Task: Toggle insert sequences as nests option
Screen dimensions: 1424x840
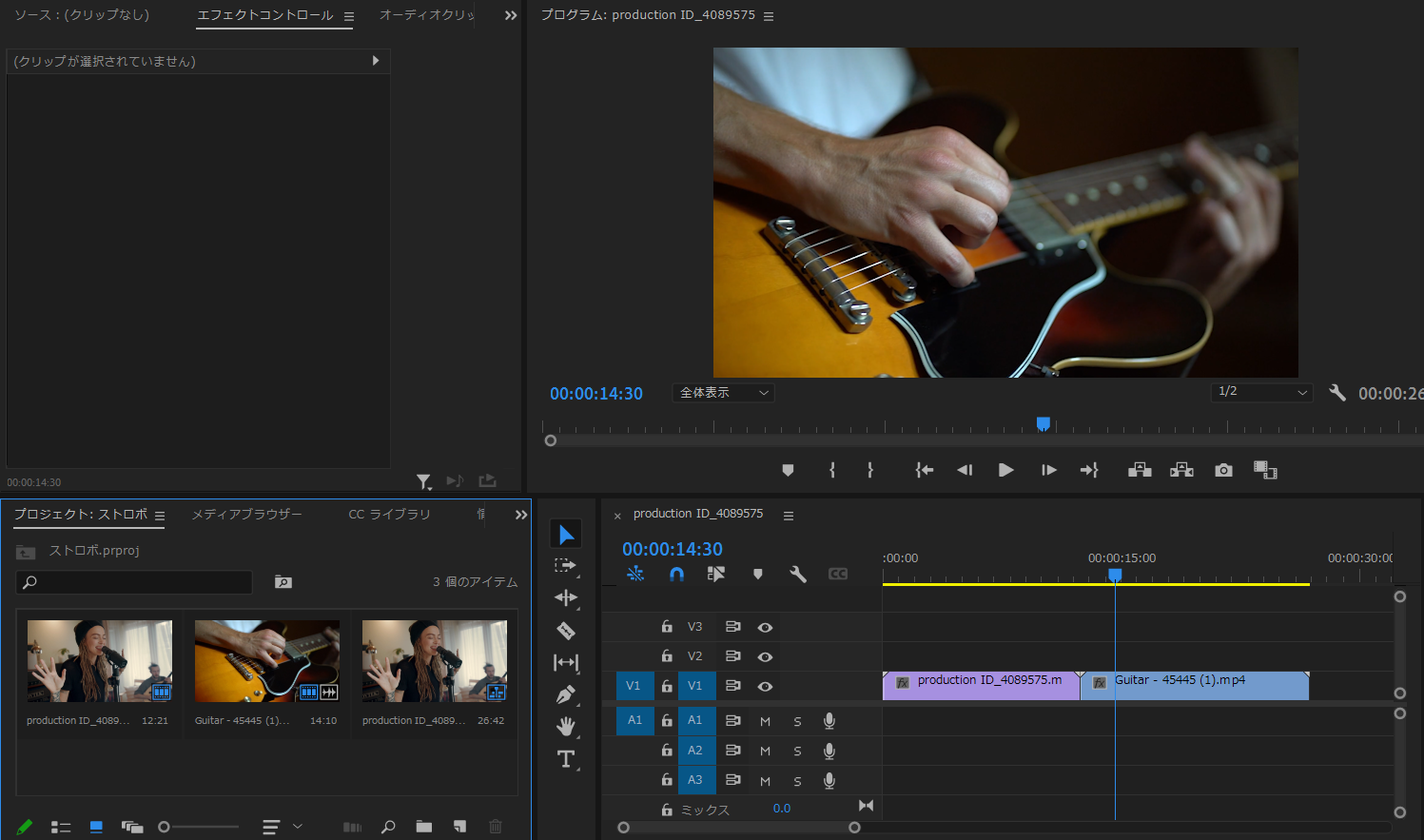Action: [x=635, y=574]
